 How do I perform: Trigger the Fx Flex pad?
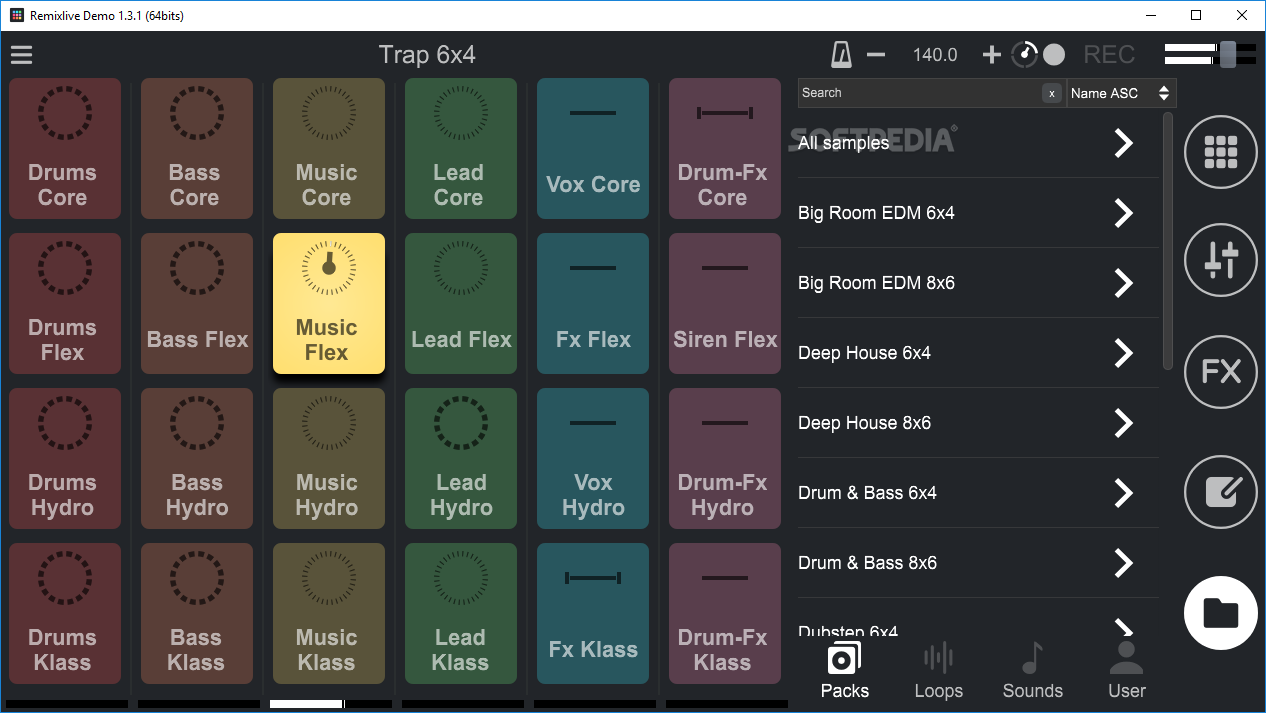click(593, 304)
